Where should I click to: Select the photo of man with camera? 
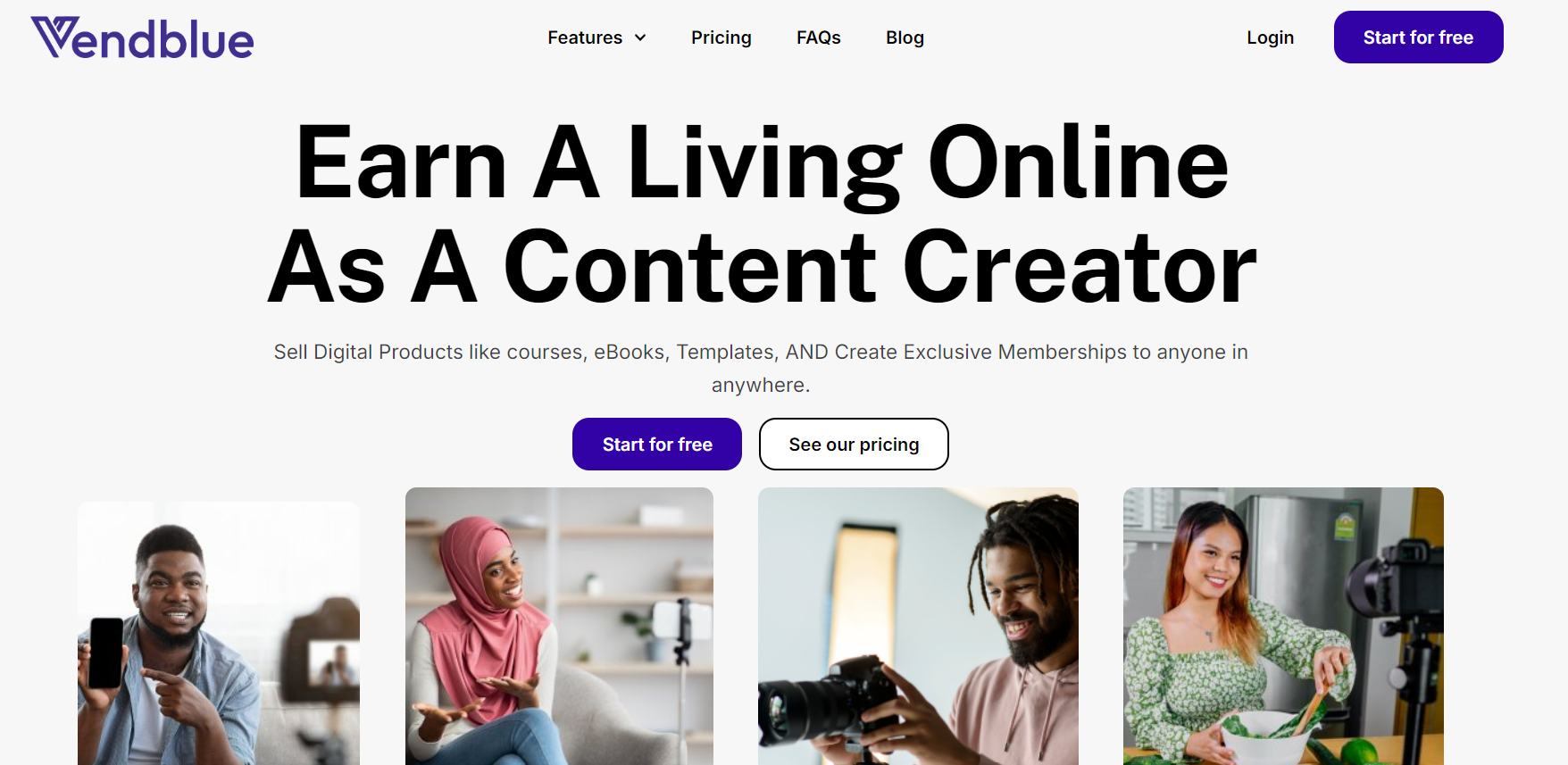(x=918, y=626)
